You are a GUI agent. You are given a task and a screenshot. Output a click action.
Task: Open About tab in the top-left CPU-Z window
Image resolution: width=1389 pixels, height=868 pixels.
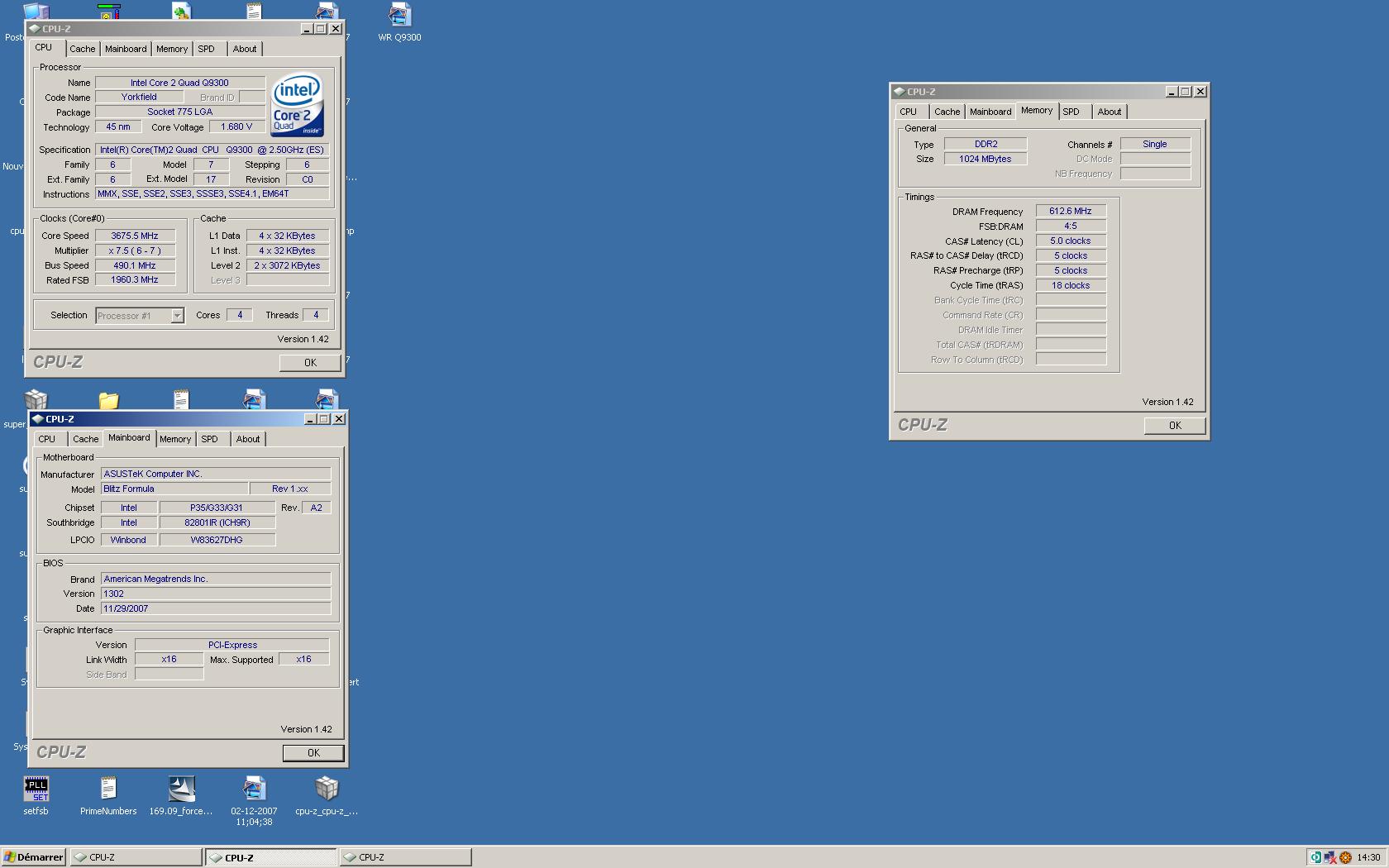[x=245, y=49]
